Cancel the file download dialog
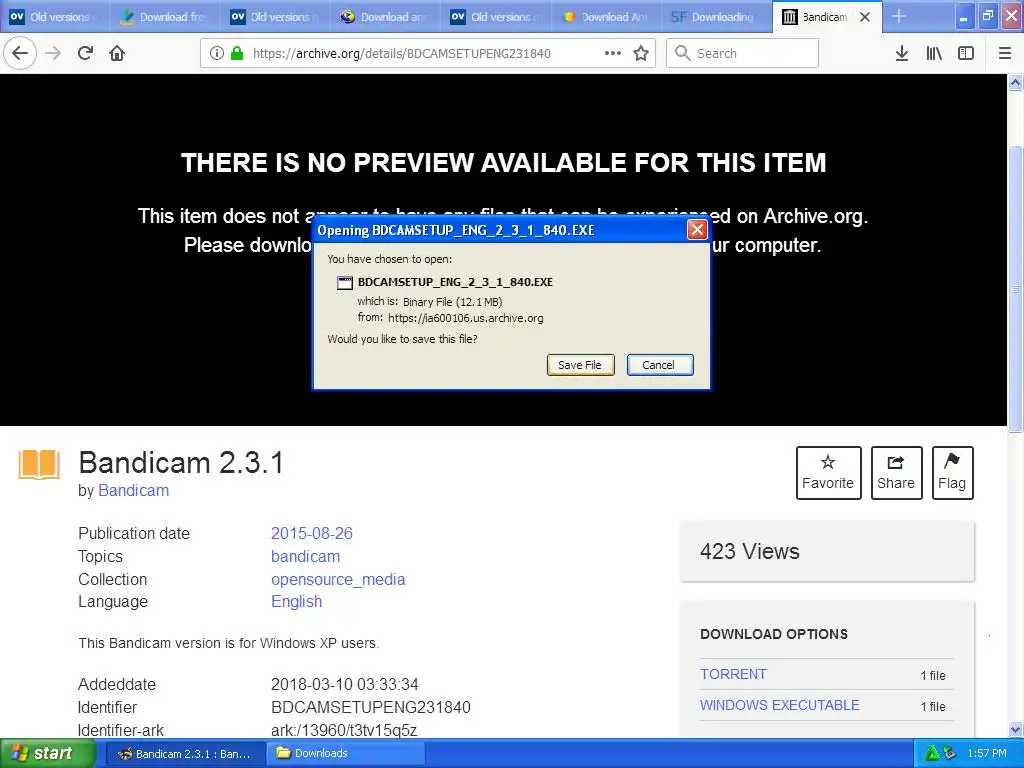The image size is (1024, 768). tap(660, 365)
